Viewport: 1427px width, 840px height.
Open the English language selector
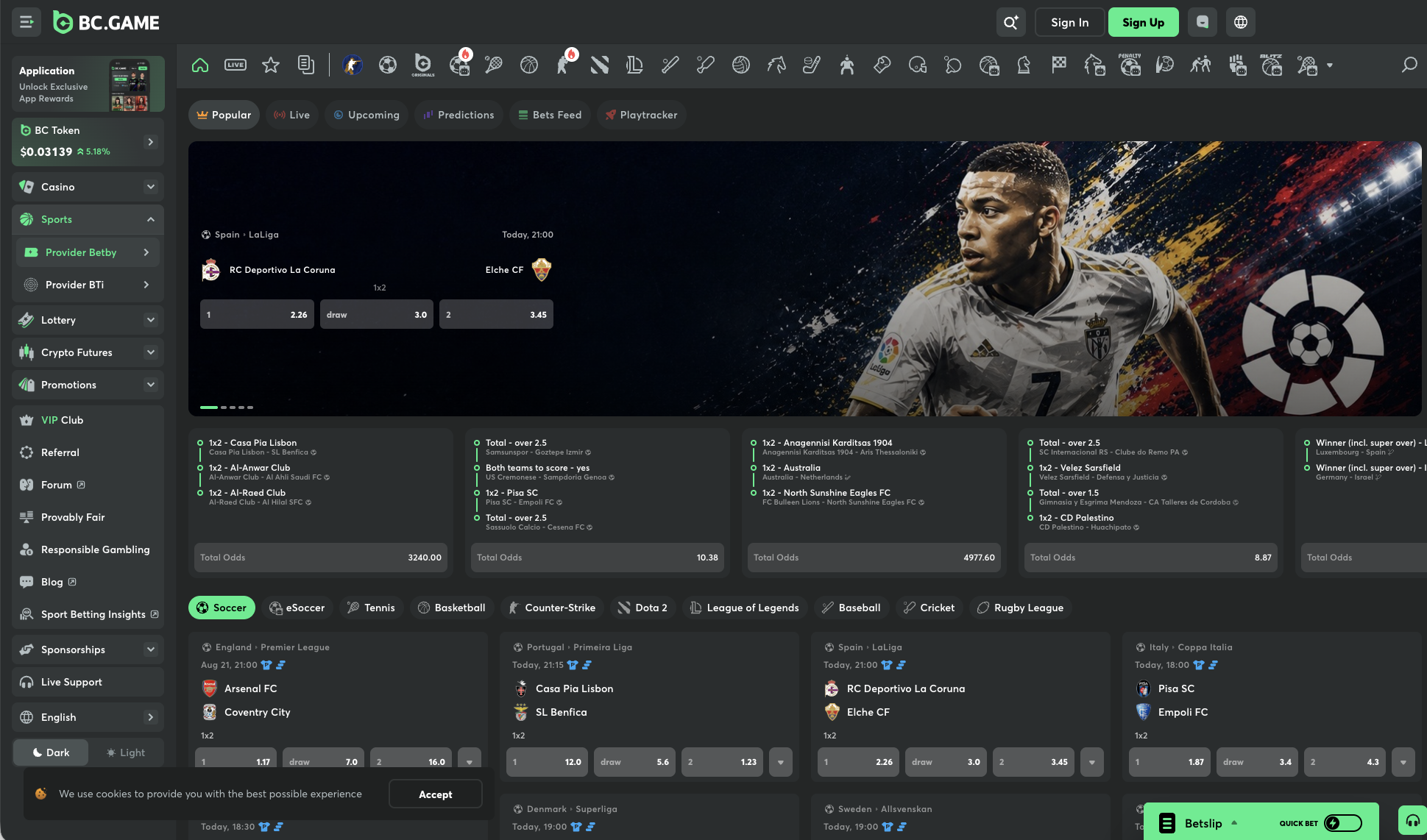pos(88,717)
